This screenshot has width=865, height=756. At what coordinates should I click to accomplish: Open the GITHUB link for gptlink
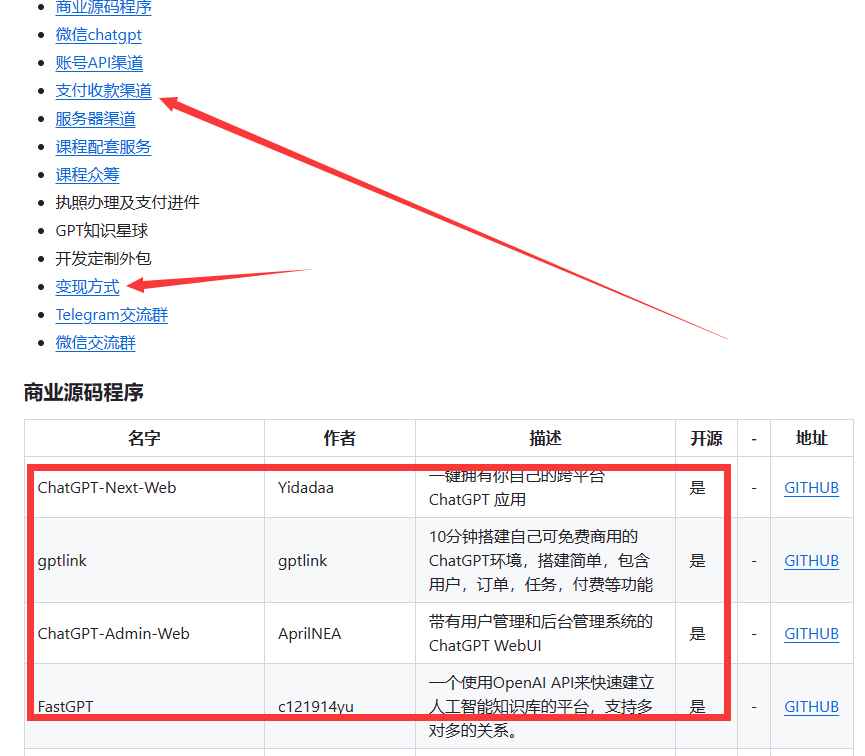tap(811, 561)
